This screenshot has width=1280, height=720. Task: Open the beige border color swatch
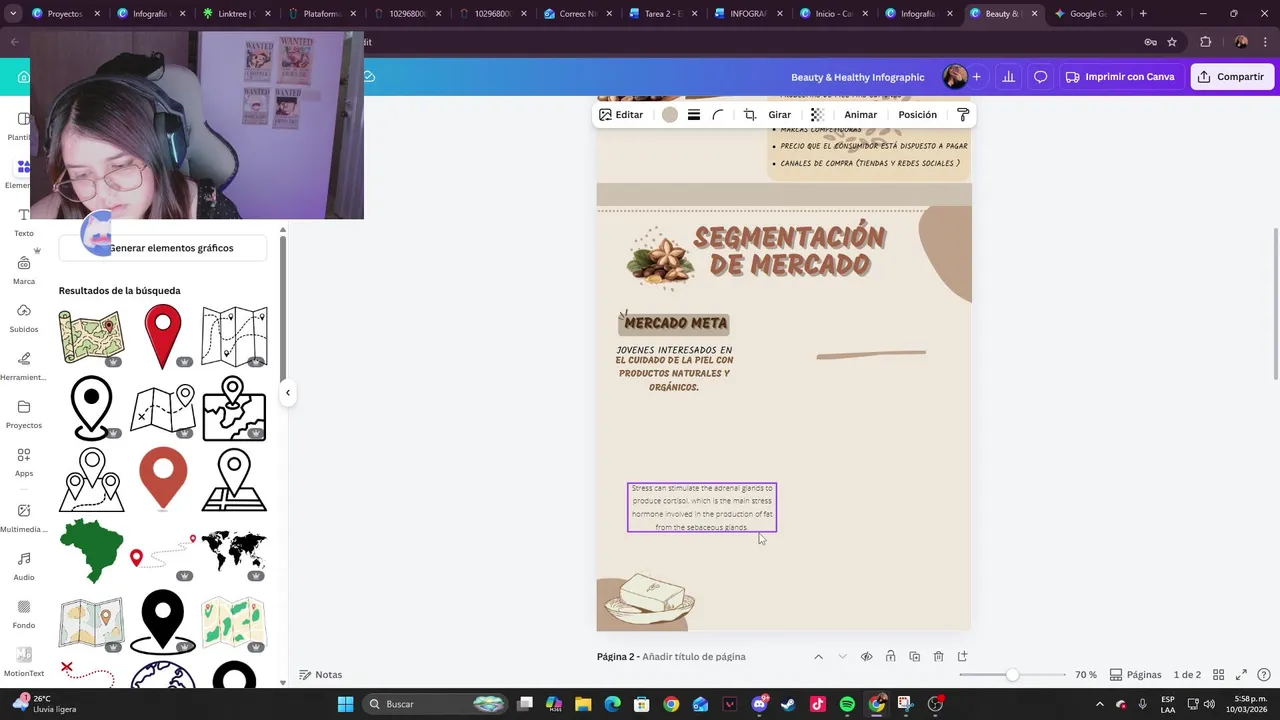click(x=670, y=115)
